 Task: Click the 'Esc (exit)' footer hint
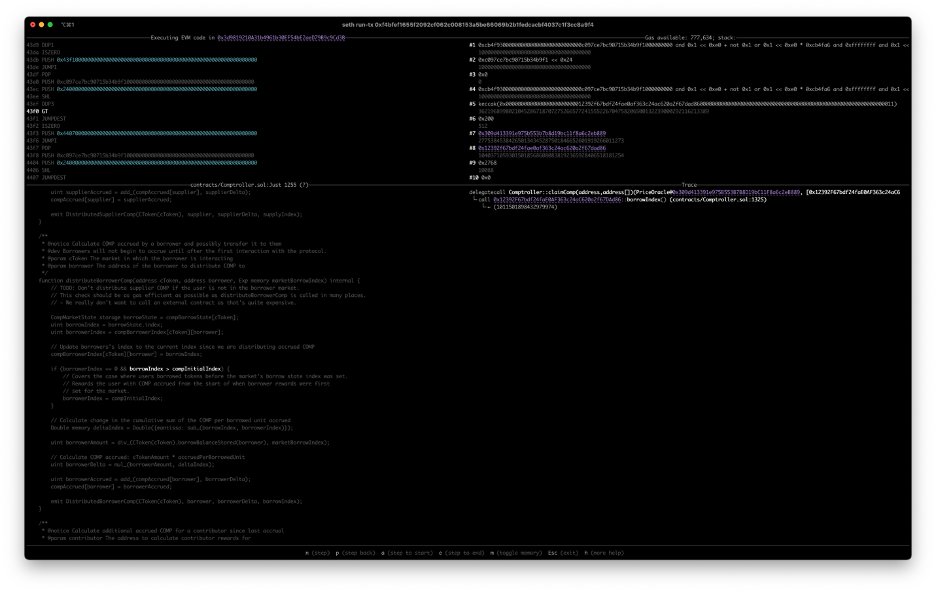tap(563, 553)
